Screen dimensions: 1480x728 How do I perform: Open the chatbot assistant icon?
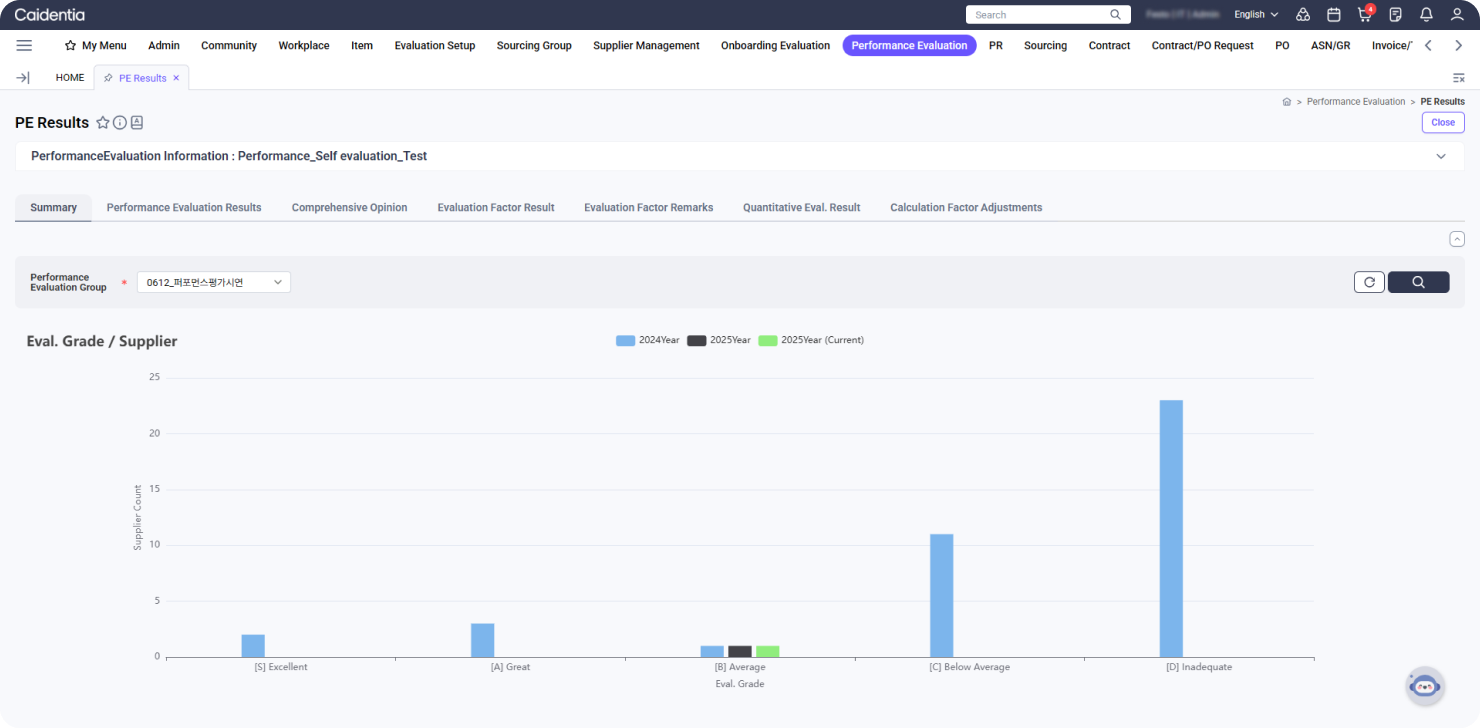tap(1425, 687)
